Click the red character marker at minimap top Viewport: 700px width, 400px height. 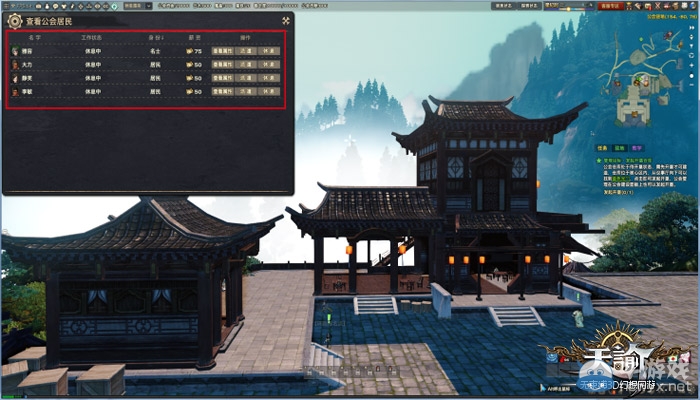[x=668, y=35]
